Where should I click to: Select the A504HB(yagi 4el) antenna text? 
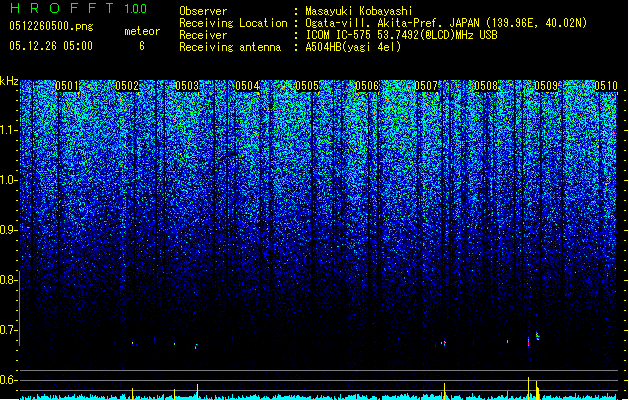tap(353, 47)
